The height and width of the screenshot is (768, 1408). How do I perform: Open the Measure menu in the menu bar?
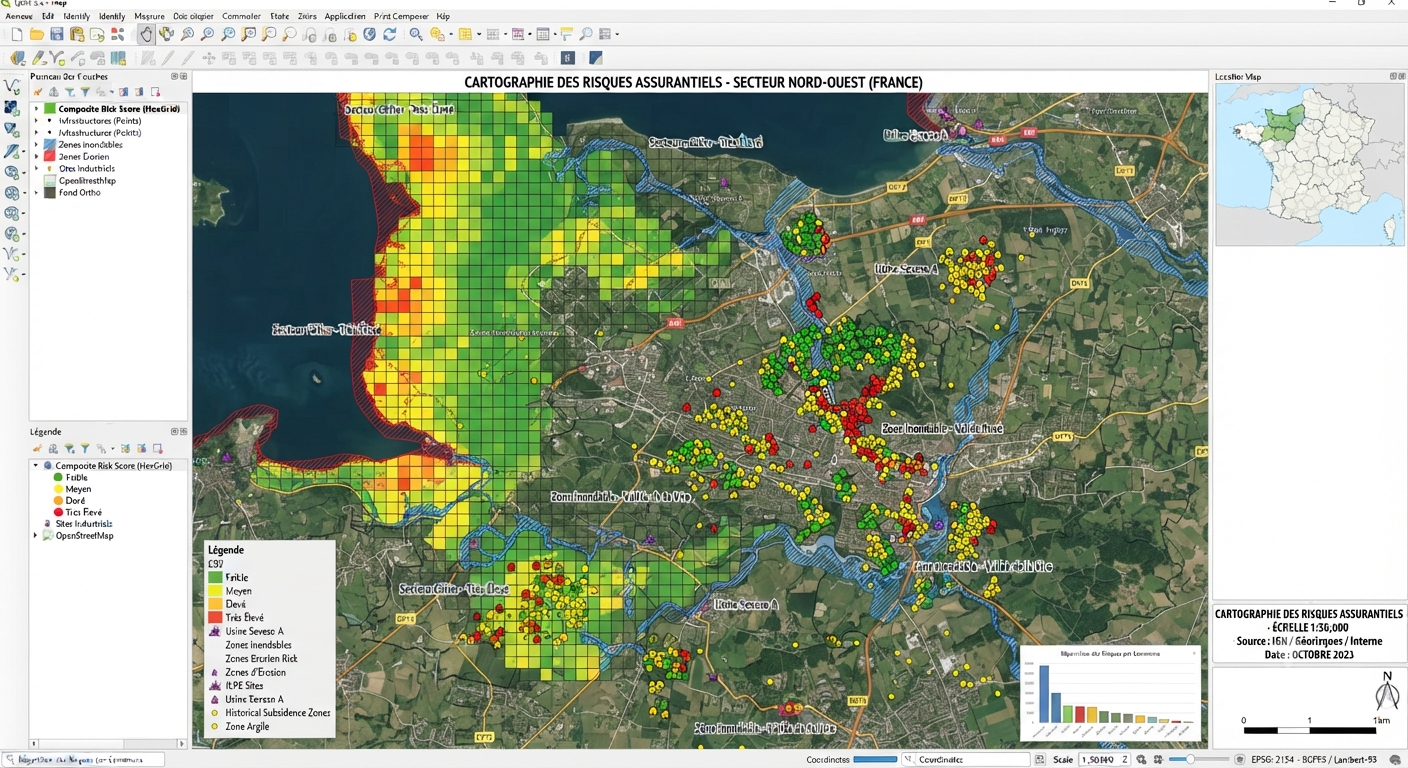150,16
